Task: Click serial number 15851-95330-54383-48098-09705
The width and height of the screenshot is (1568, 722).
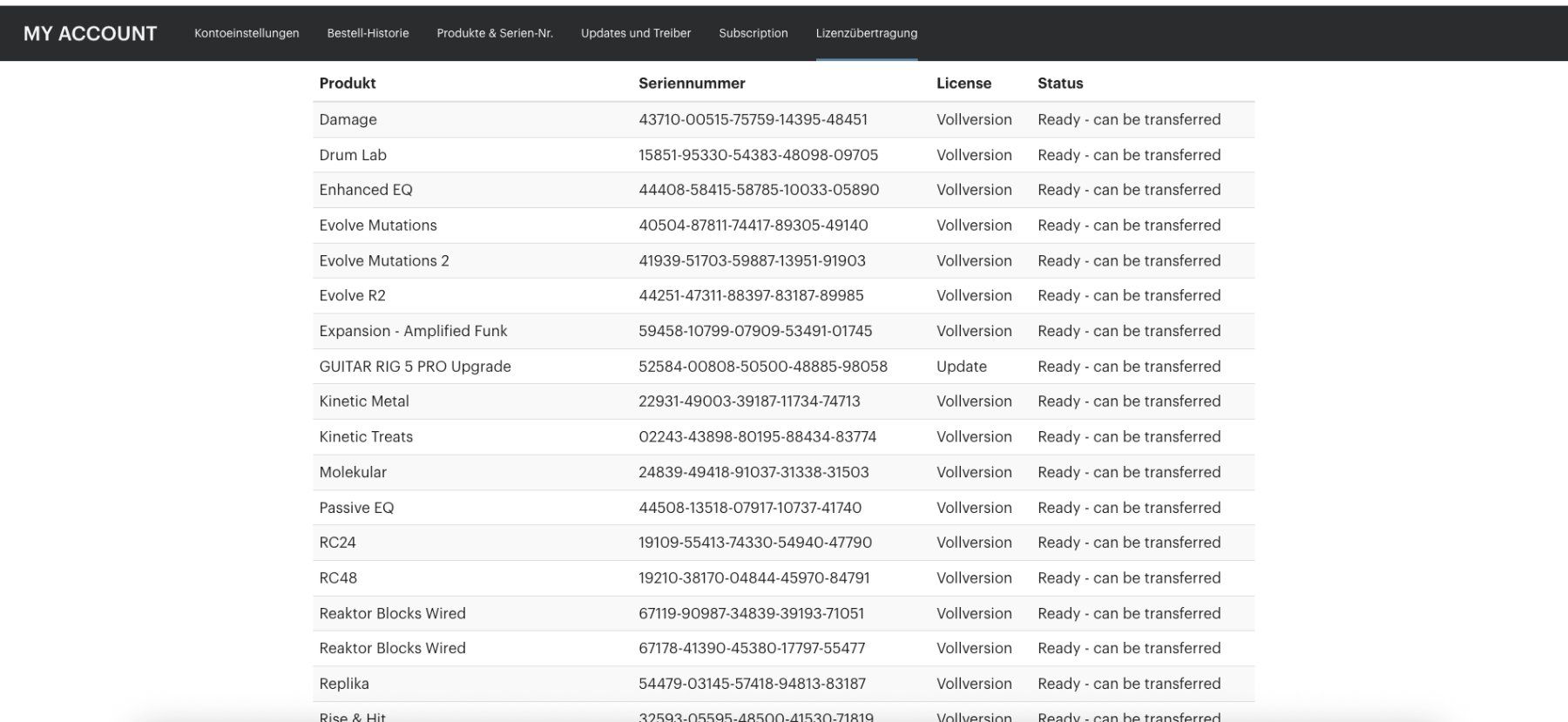Action: point(758,155)
